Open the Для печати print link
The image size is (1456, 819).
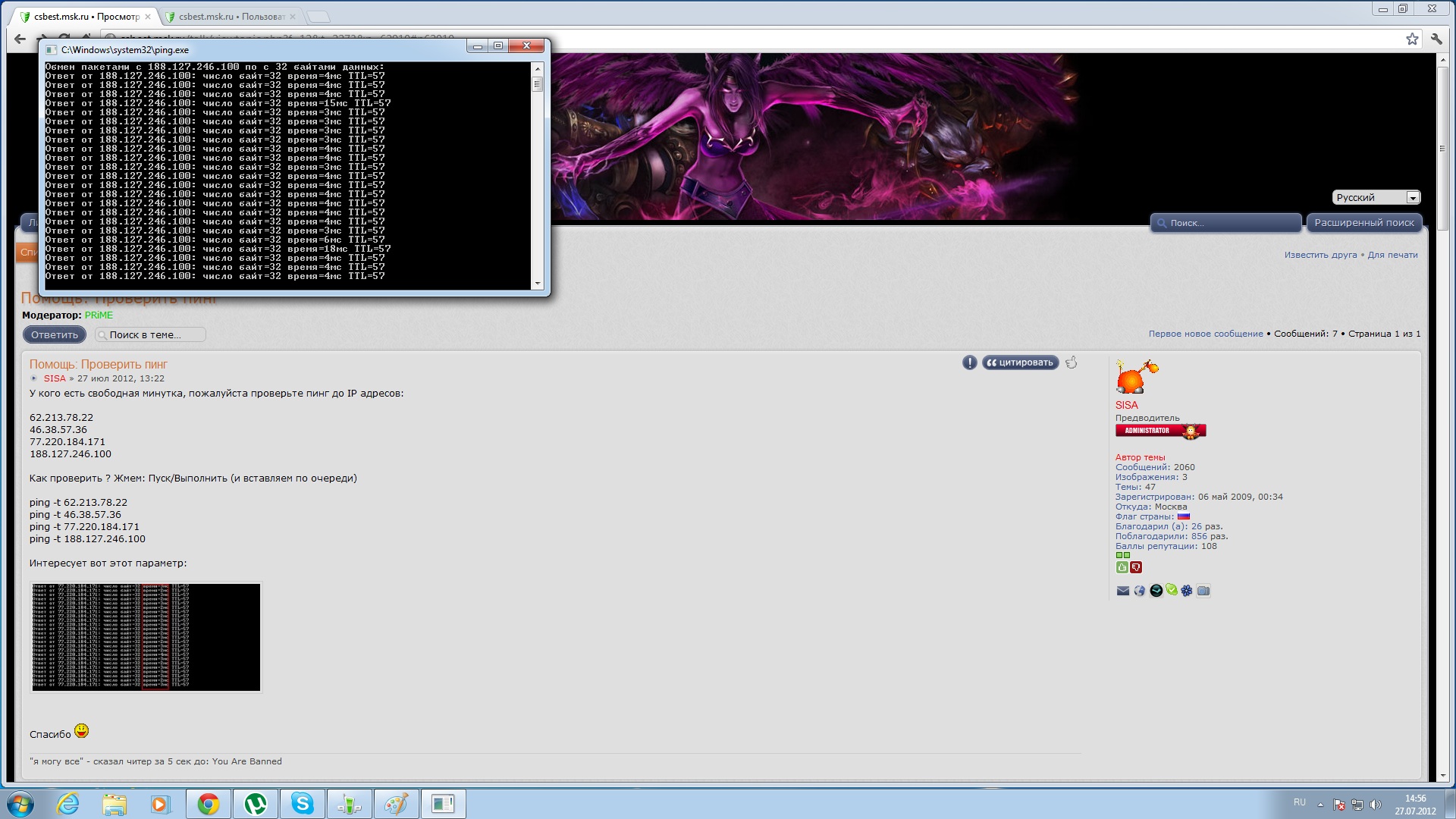point(1392,255)
